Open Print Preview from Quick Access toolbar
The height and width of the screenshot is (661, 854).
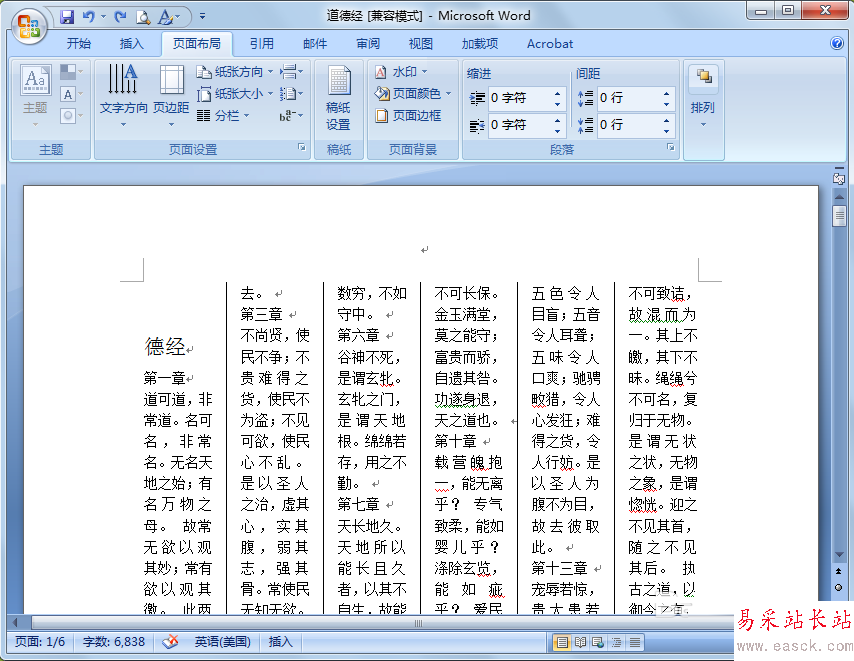coord(143,17)
